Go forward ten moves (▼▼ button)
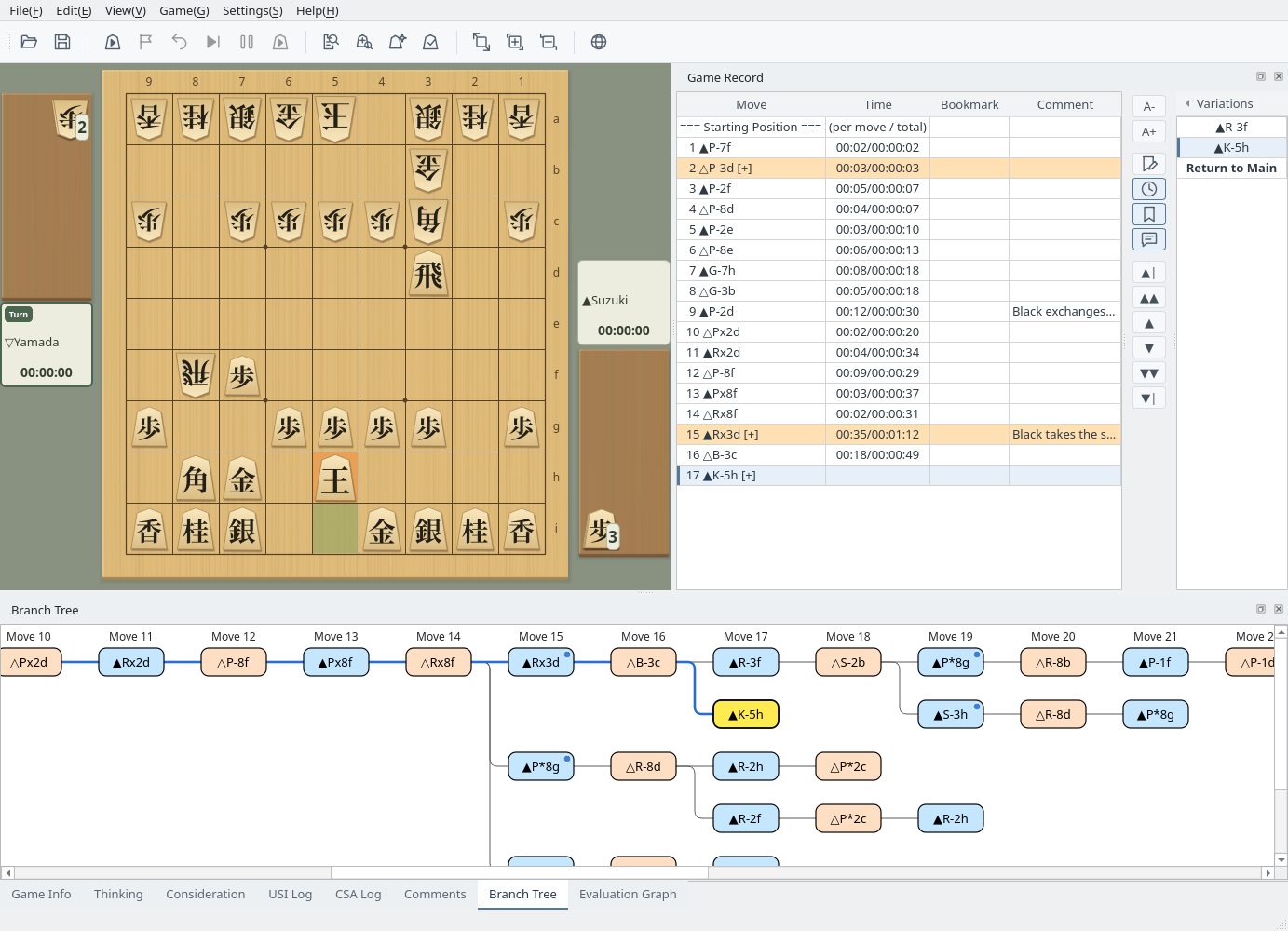 tap(1149, 373)
